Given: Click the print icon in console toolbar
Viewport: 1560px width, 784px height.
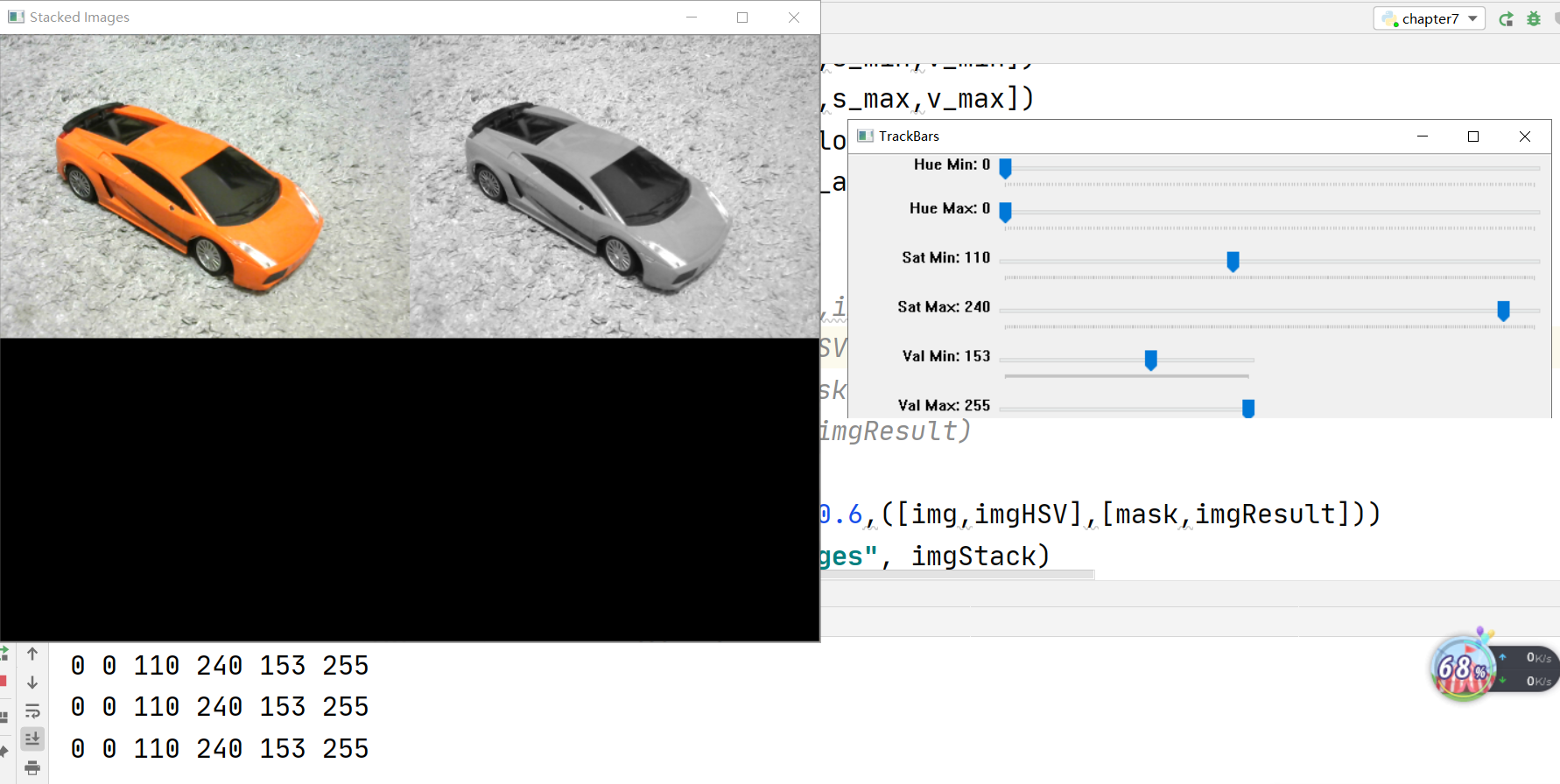Looking at the screenshot, I should [x=32, y=768].
